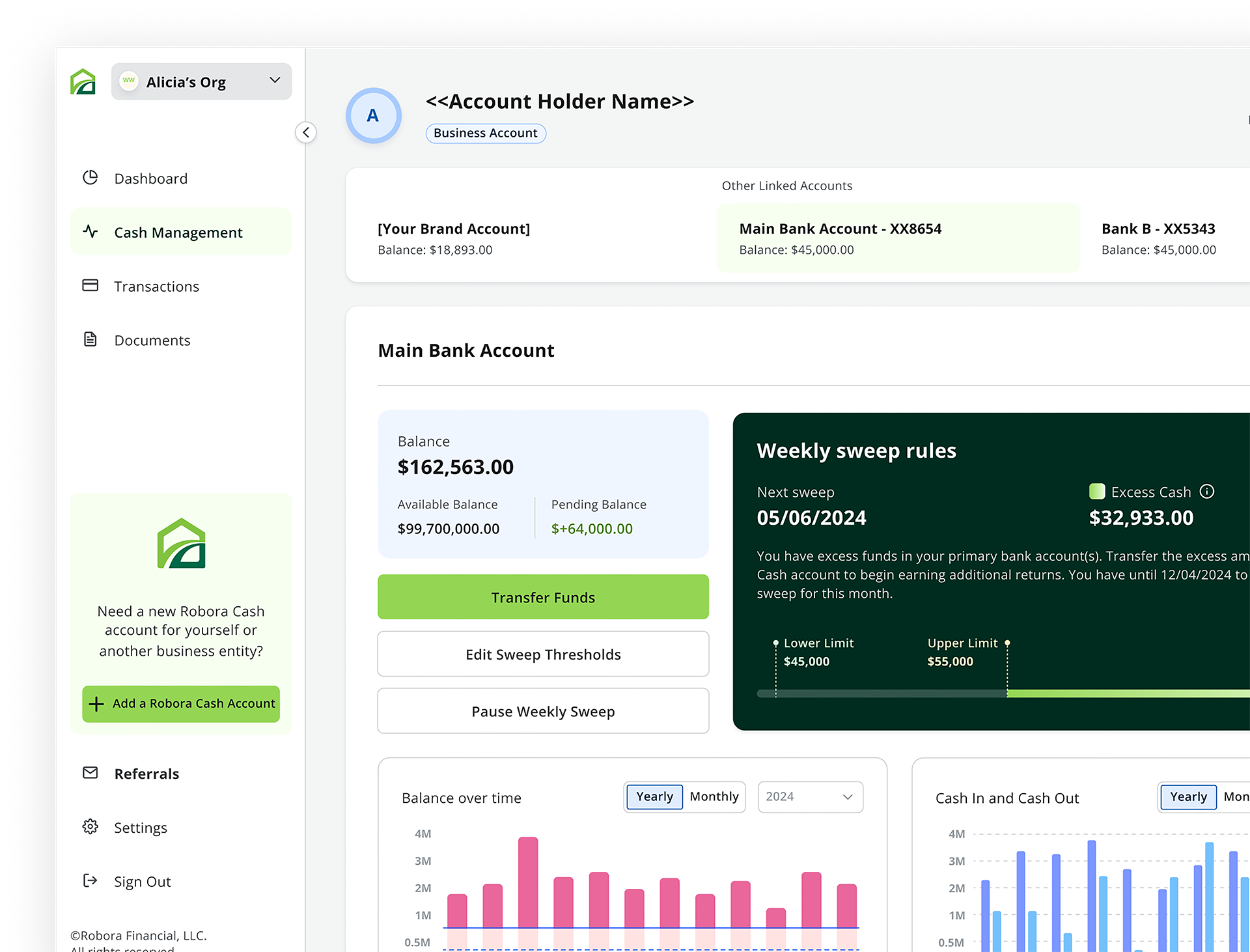Screen dimensions: 1250x952
Task: Select Yearly in Balance over time
Action: (x=654, y=797)
